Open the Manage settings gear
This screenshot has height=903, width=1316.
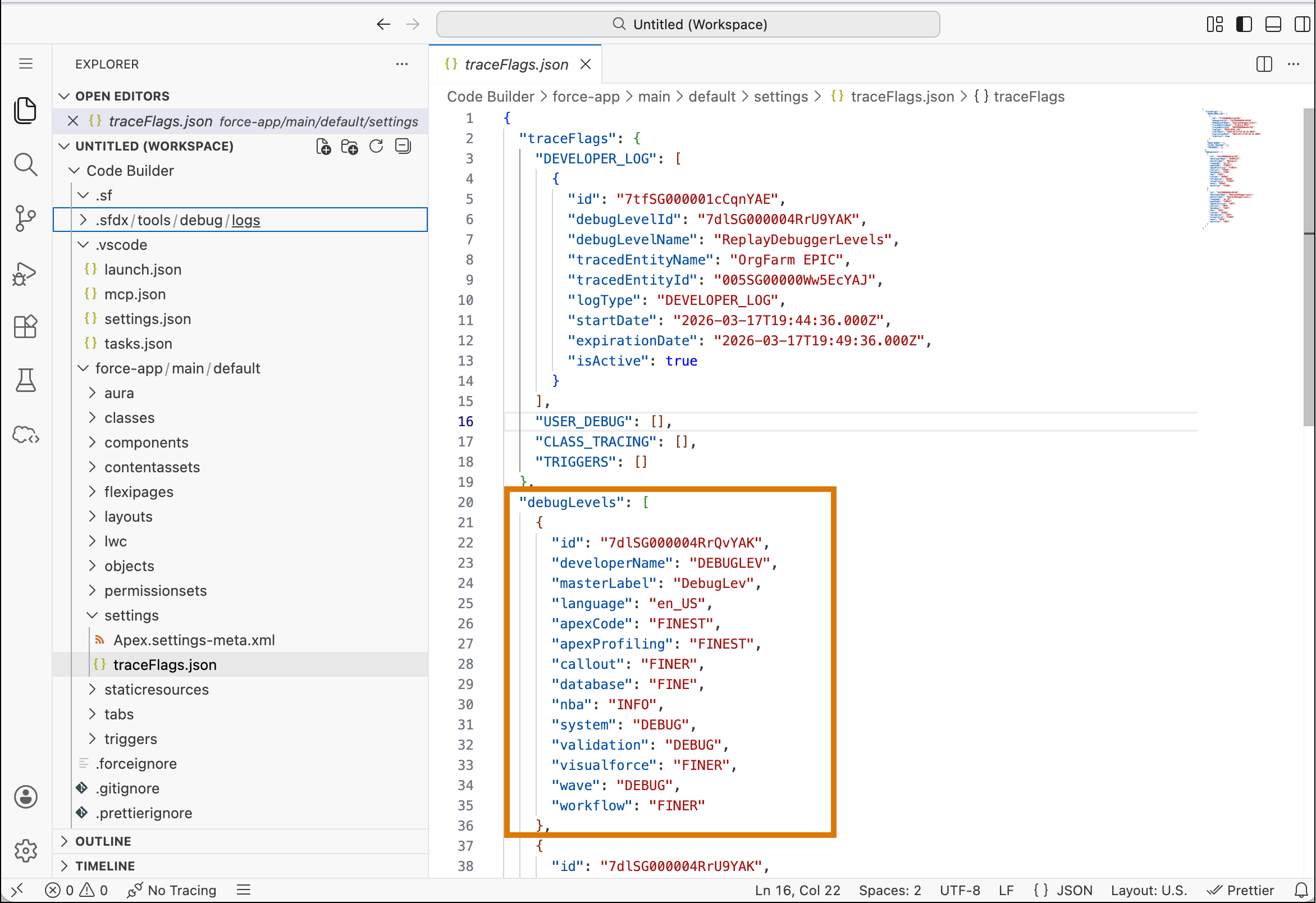25,850
